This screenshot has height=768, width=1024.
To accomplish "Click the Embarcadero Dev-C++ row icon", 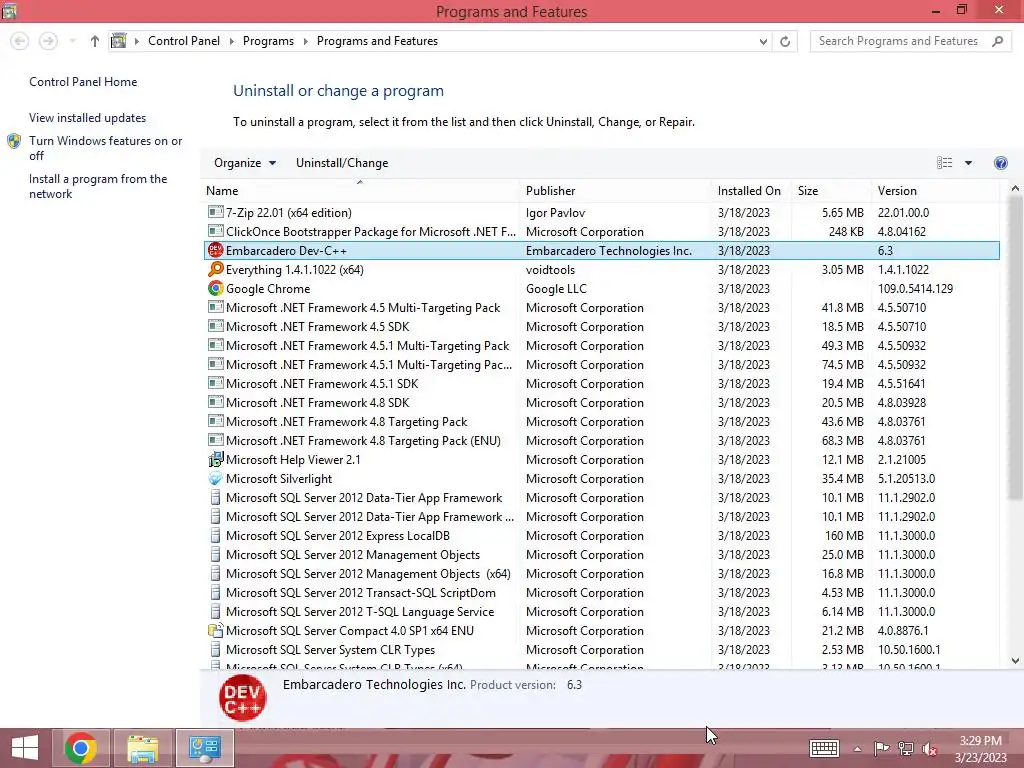I will click(x=216, y=250).
